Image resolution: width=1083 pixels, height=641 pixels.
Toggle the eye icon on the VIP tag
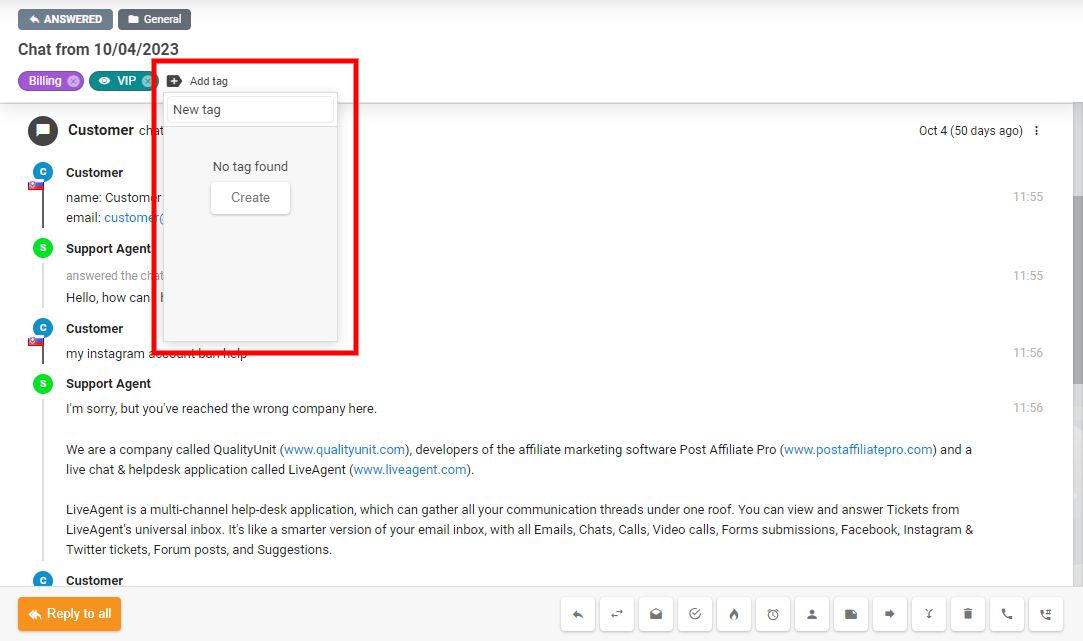click(x=103, y=81)
